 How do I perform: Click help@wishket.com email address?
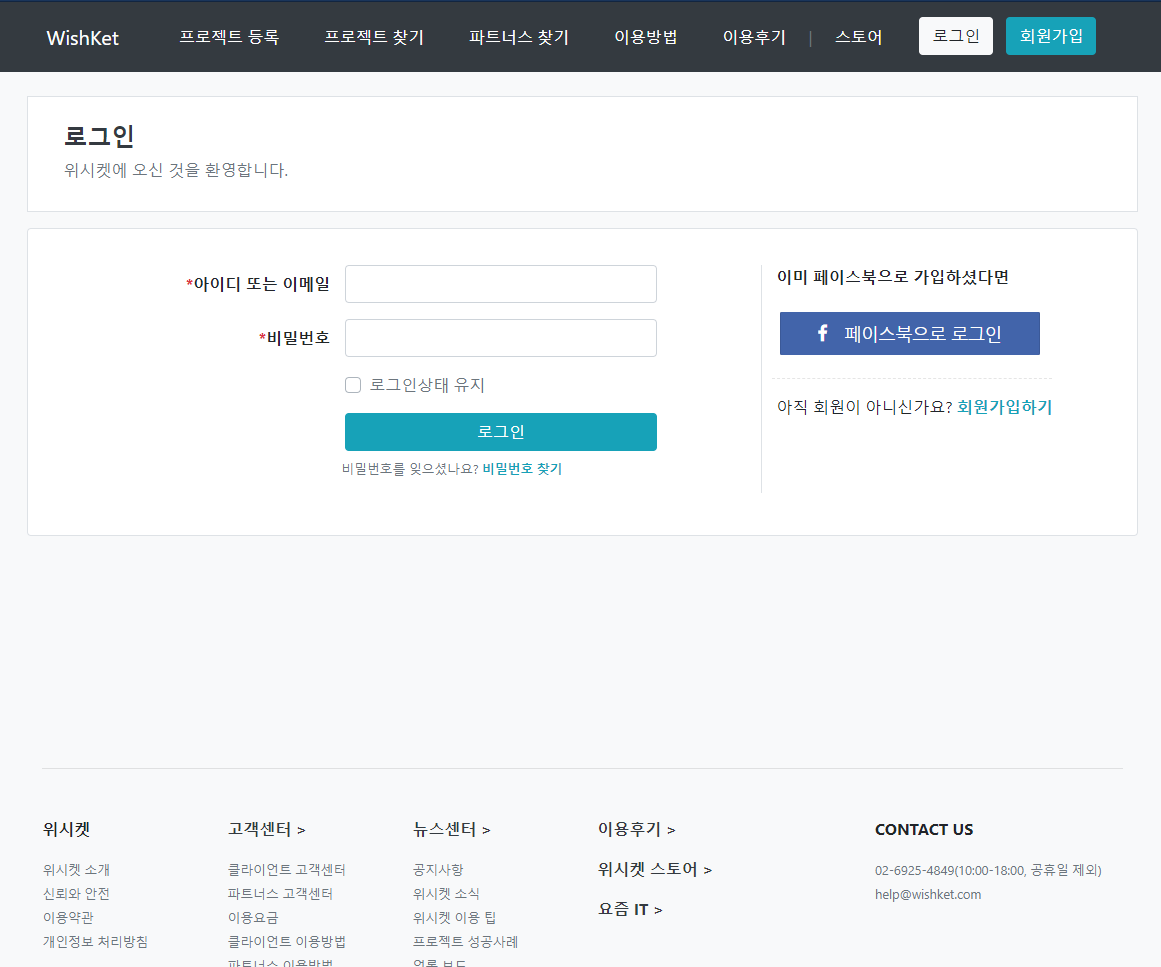(928, 894)
